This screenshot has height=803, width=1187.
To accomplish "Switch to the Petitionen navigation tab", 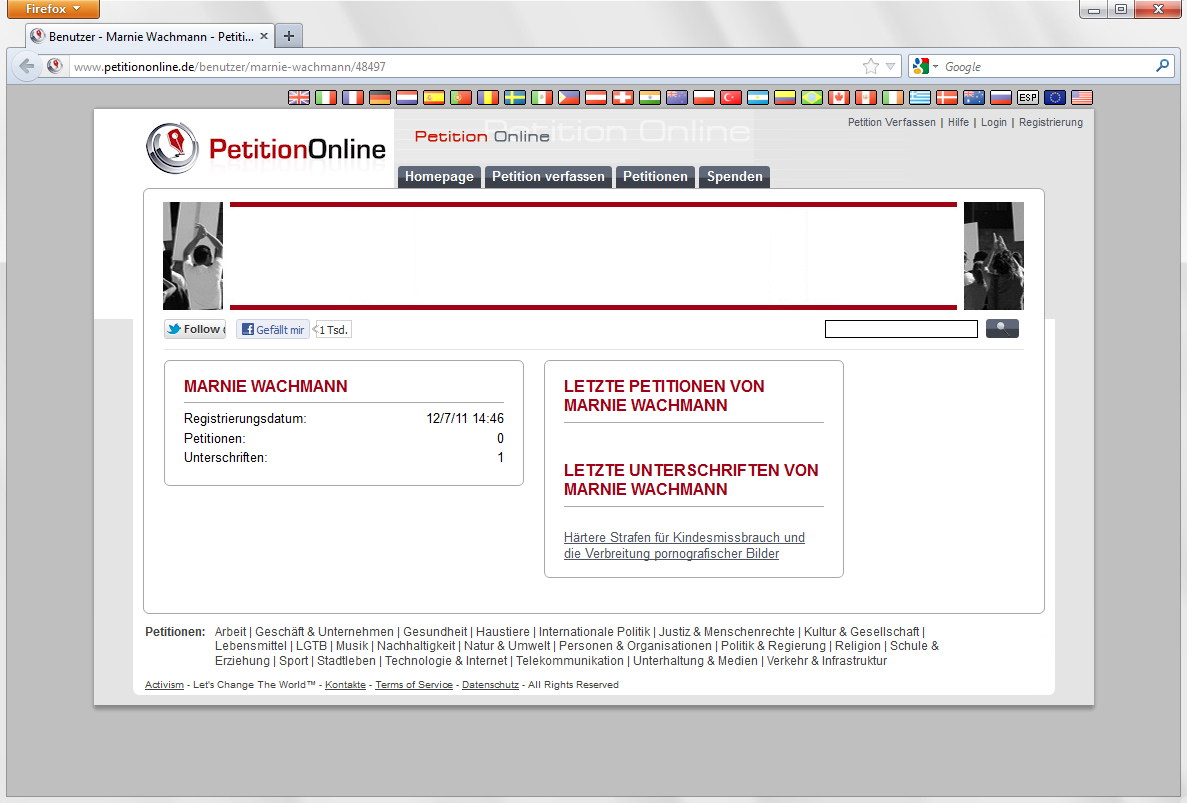I will pyautogui.click(x=655, y=177).
